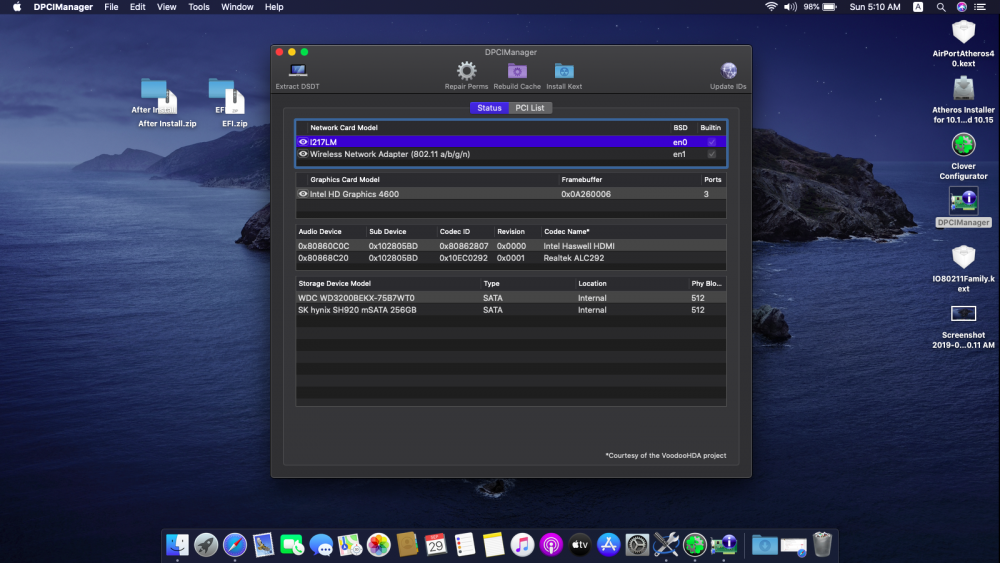The image size is (1000, 563).
Task: Select the Realtek ALC292 codec row
Action: [x=511, y=258]
